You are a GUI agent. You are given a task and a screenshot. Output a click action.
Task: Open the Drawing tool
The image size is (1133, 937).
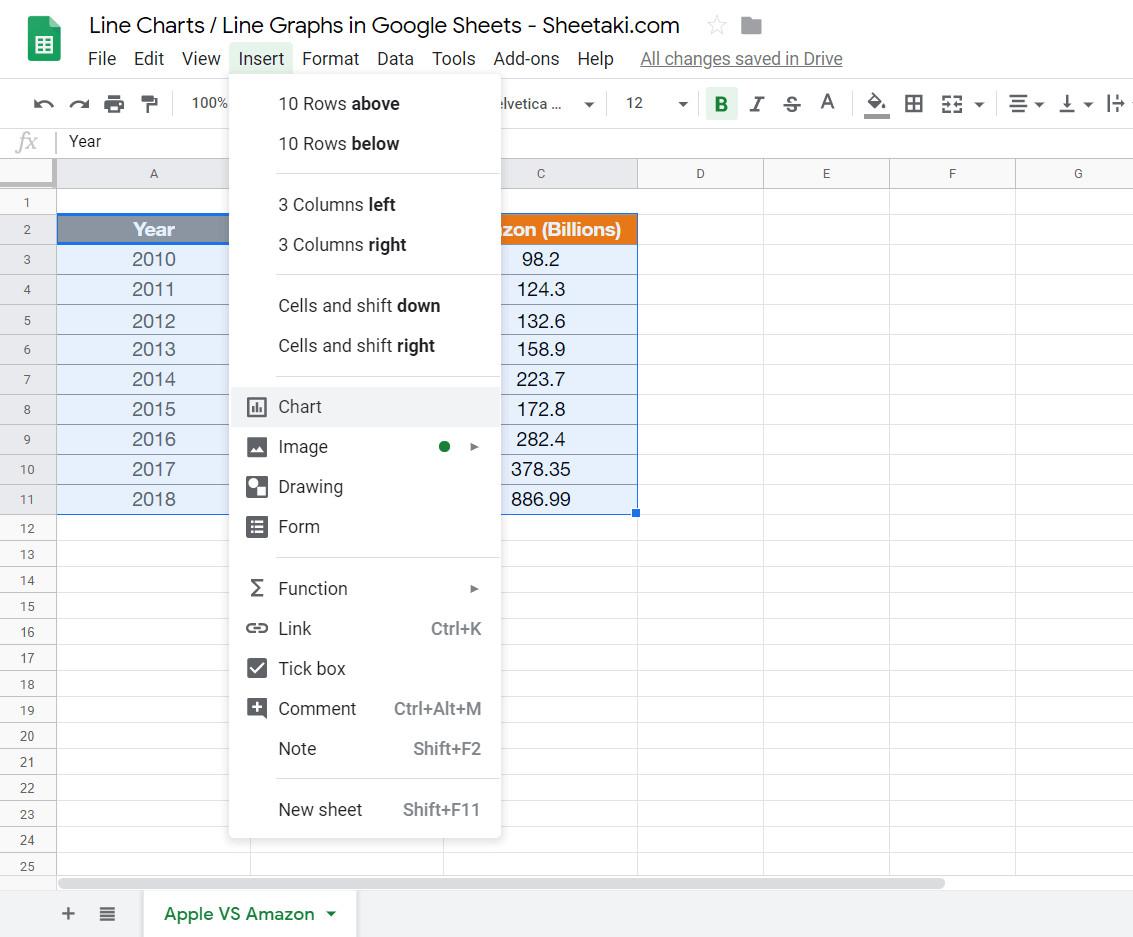[310, 487]
